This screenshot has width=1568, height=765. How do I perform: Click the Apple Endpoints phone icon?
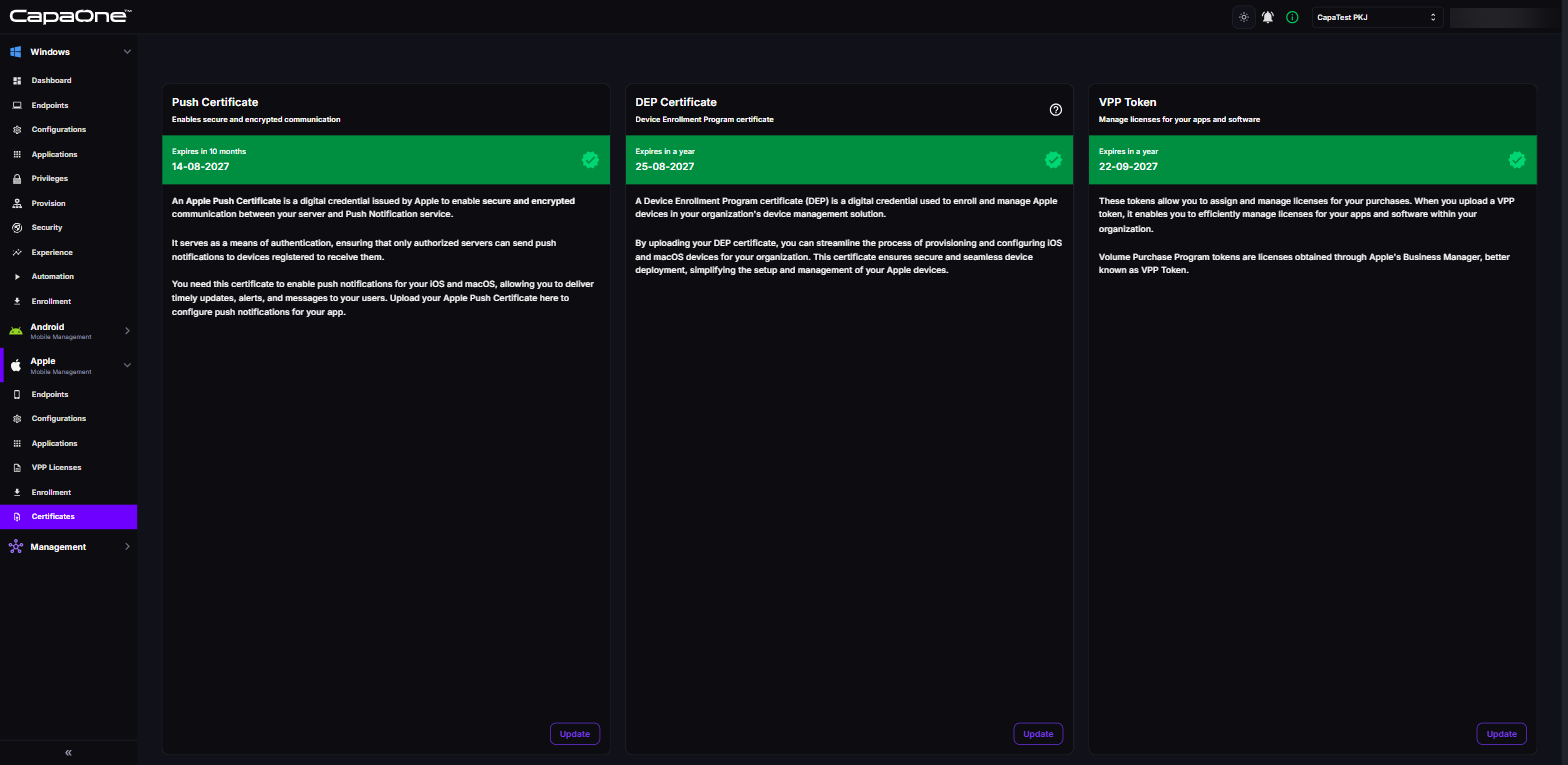17,394
